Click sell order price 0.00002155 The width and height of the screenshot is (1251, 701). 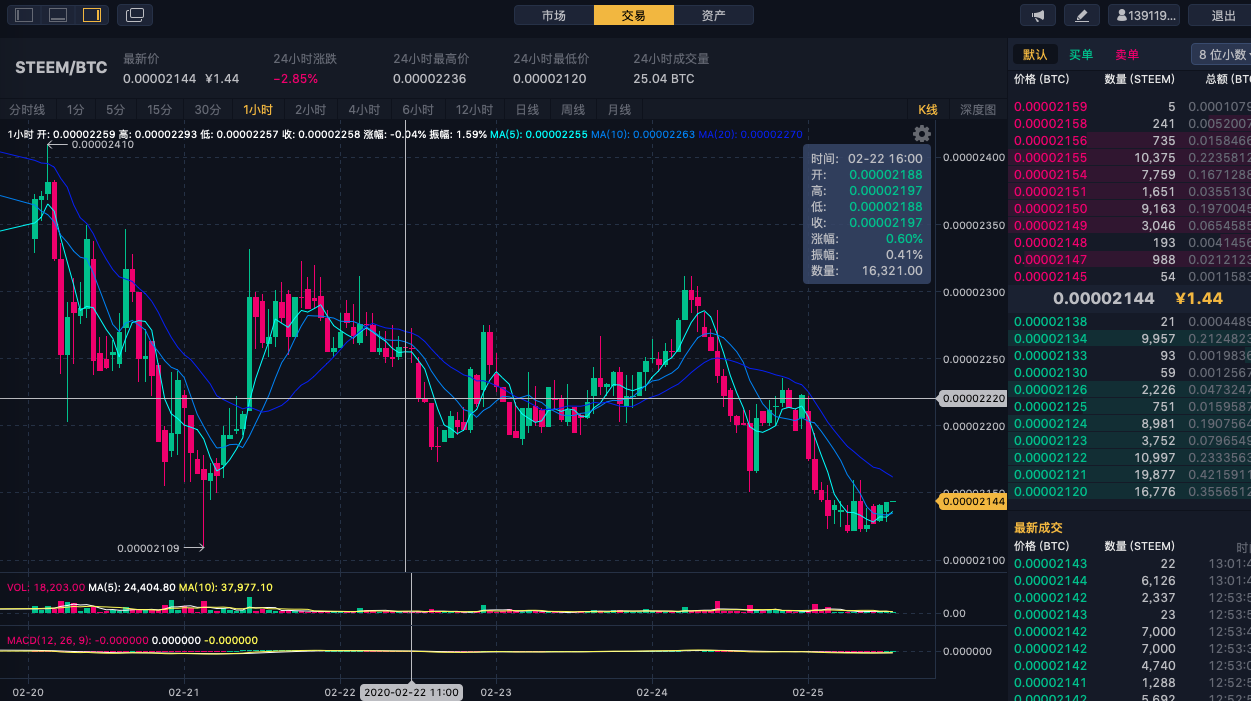point(1050,157)
